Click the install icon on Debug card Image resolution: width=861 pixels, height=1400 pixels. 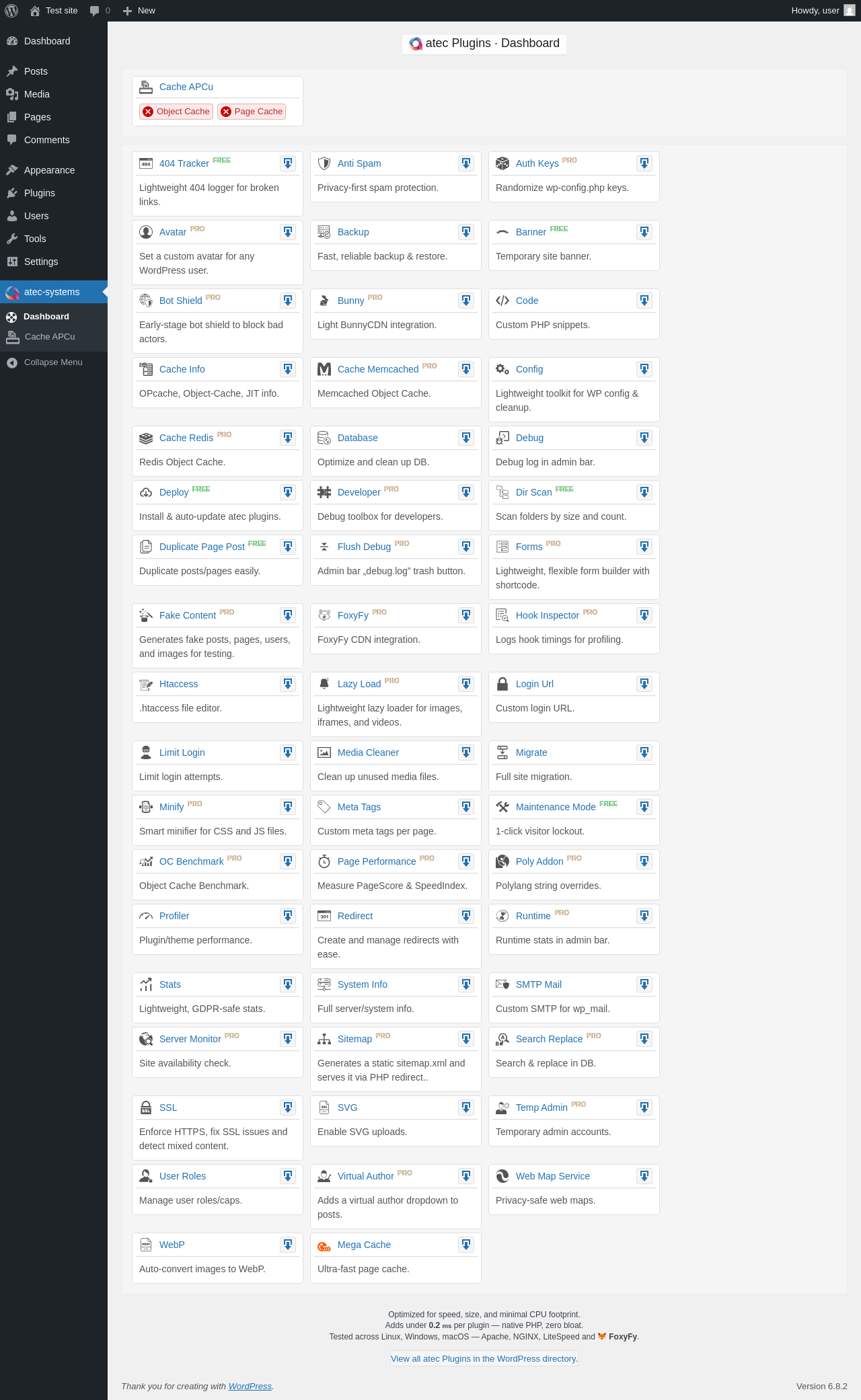644,438
